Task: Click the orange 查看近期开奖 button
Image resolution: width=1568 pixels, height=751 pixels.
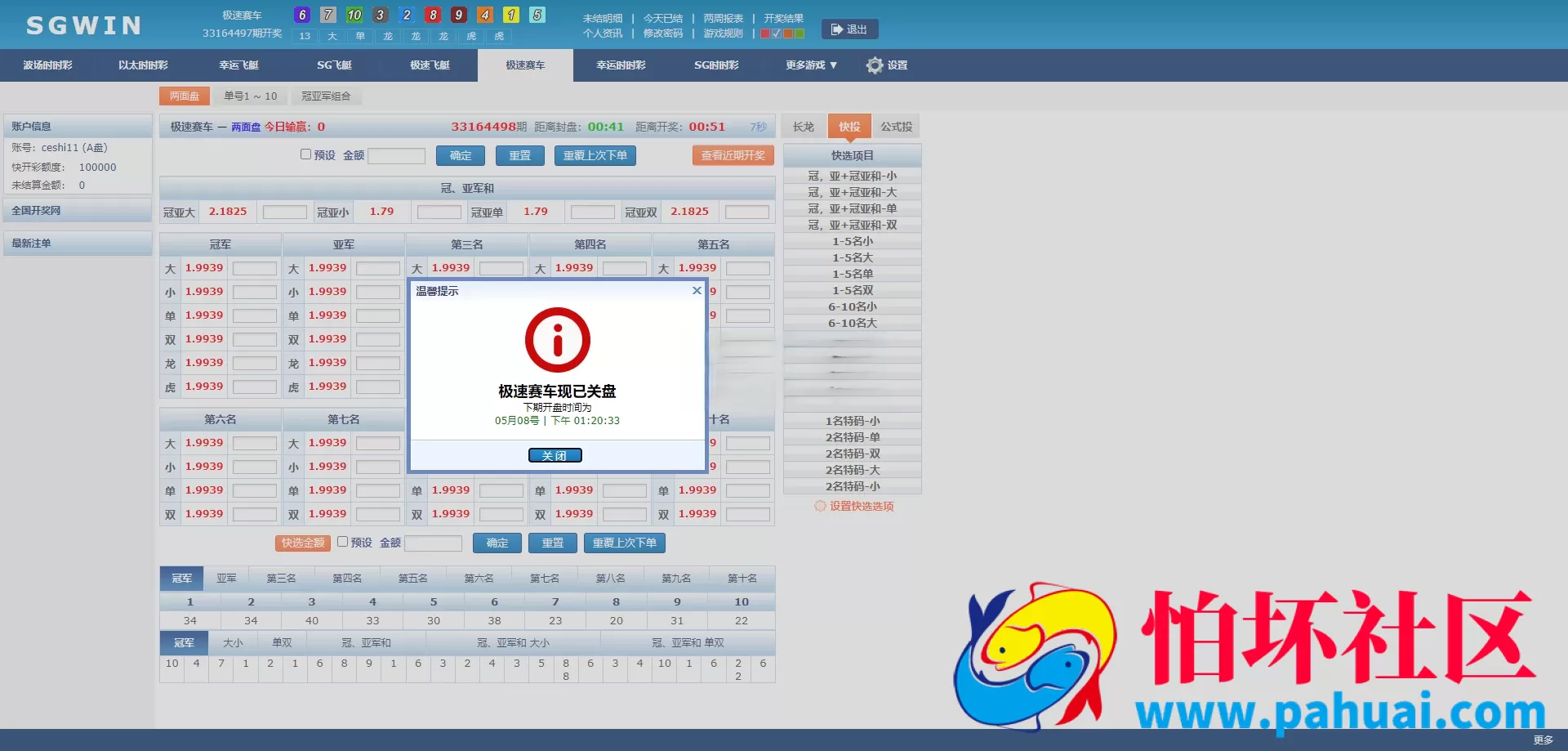Action: (x=733, y=155)
